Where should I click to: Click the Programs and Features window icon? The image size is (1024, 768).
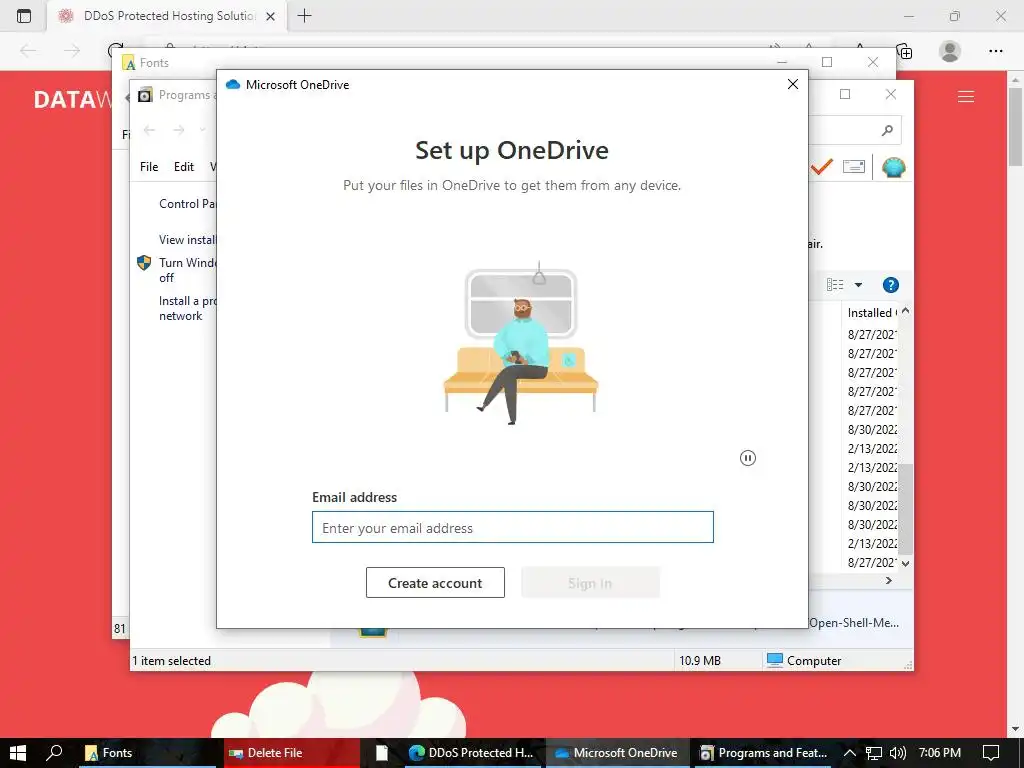pyautogui.click(x=145, y=95)
